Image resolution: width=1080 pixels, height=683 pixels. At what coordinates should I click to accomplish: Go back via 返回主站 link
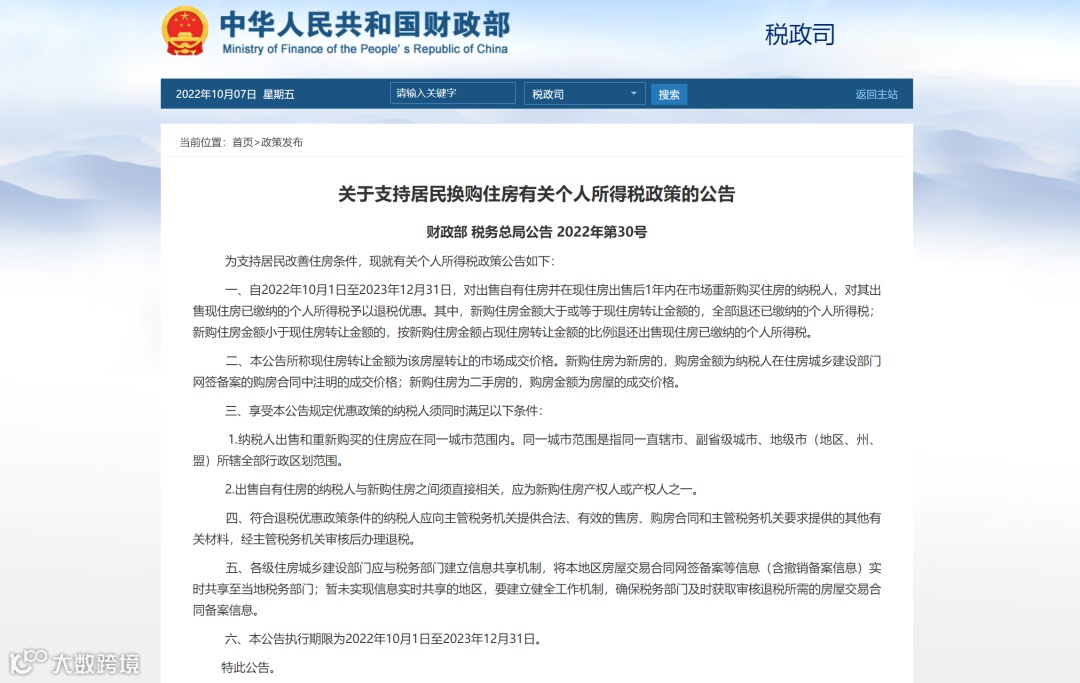[876, 94]
